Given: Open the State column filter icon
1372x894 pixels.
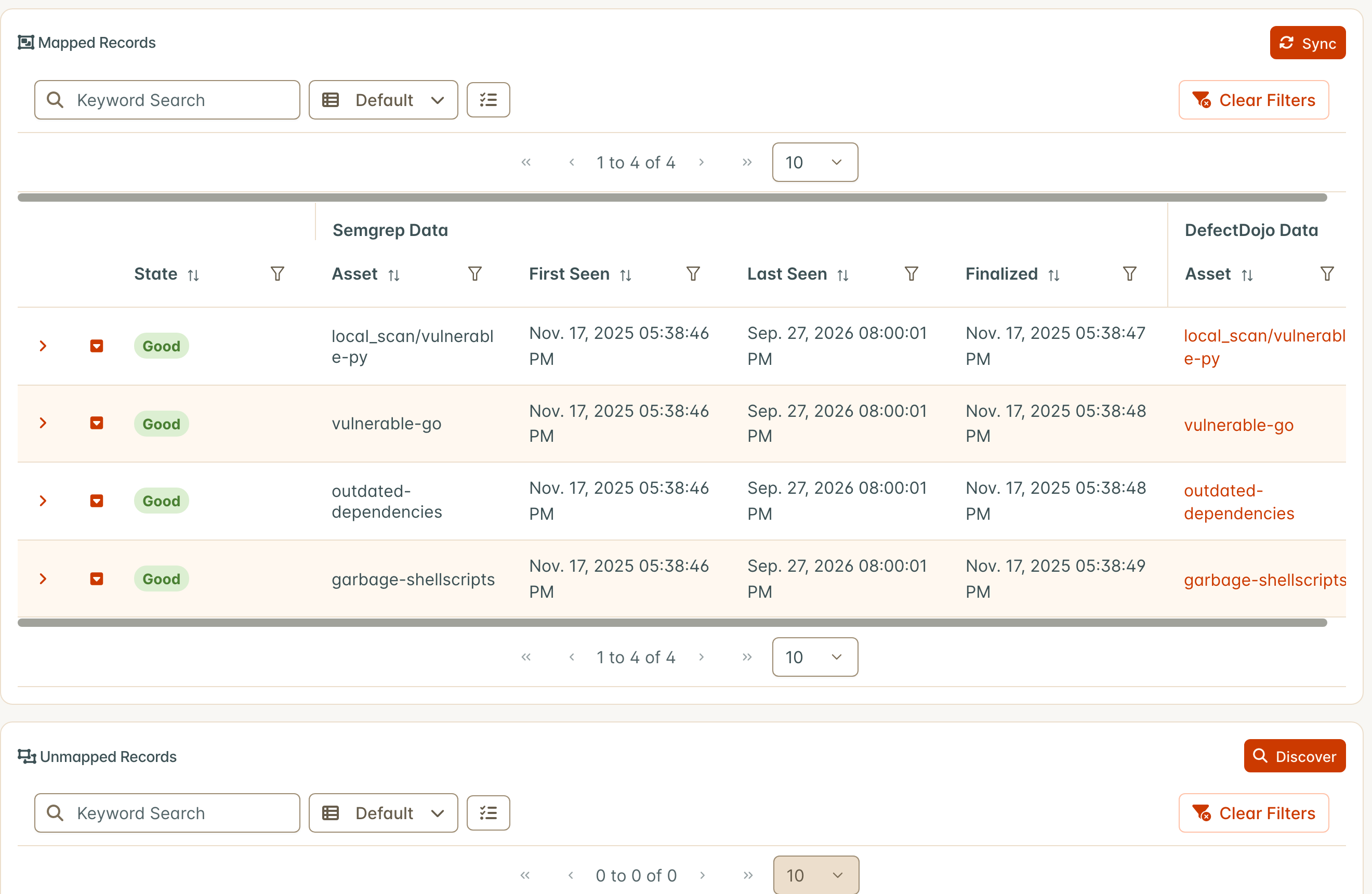Looking at the screenshot, I should pyautogui.click(x=278, y=274).
